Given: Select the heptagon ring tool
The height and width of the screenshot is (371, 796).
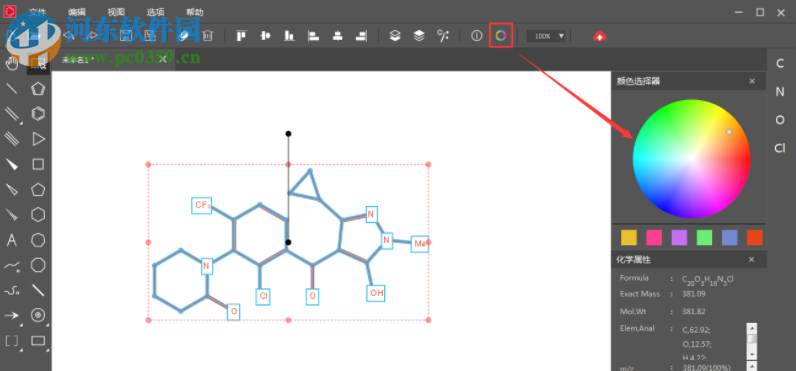Looking at the screenshot, I should click(x=38, y=240).
